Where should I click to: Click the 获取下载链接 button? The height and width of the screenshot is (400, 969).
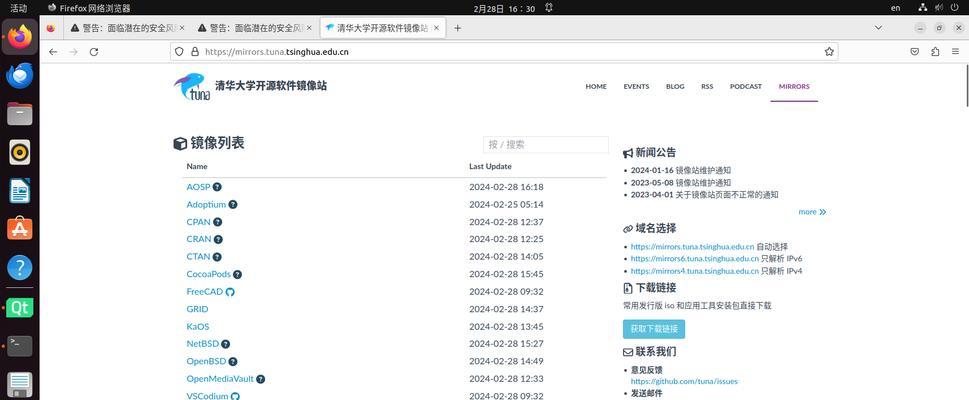[x=653, y=329]
